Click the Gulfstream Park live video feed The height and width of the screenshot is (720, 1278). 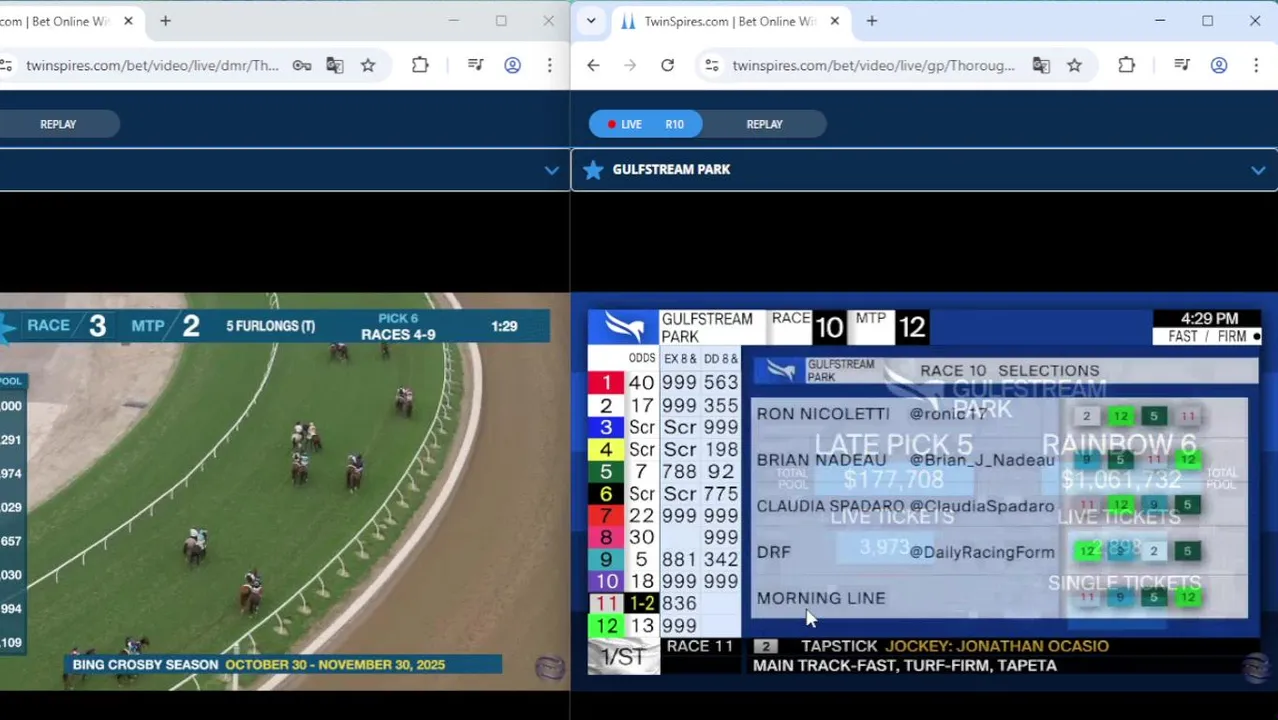coord(924,491)
